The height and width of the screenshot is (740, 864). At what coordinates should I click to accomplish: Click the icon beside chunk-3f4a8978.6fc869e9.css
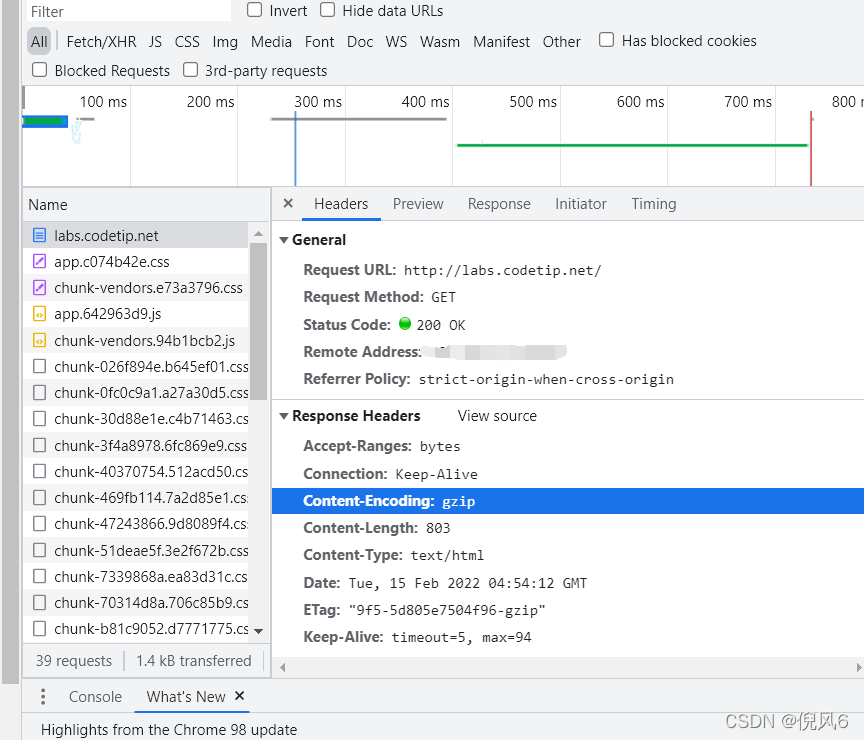39,445
